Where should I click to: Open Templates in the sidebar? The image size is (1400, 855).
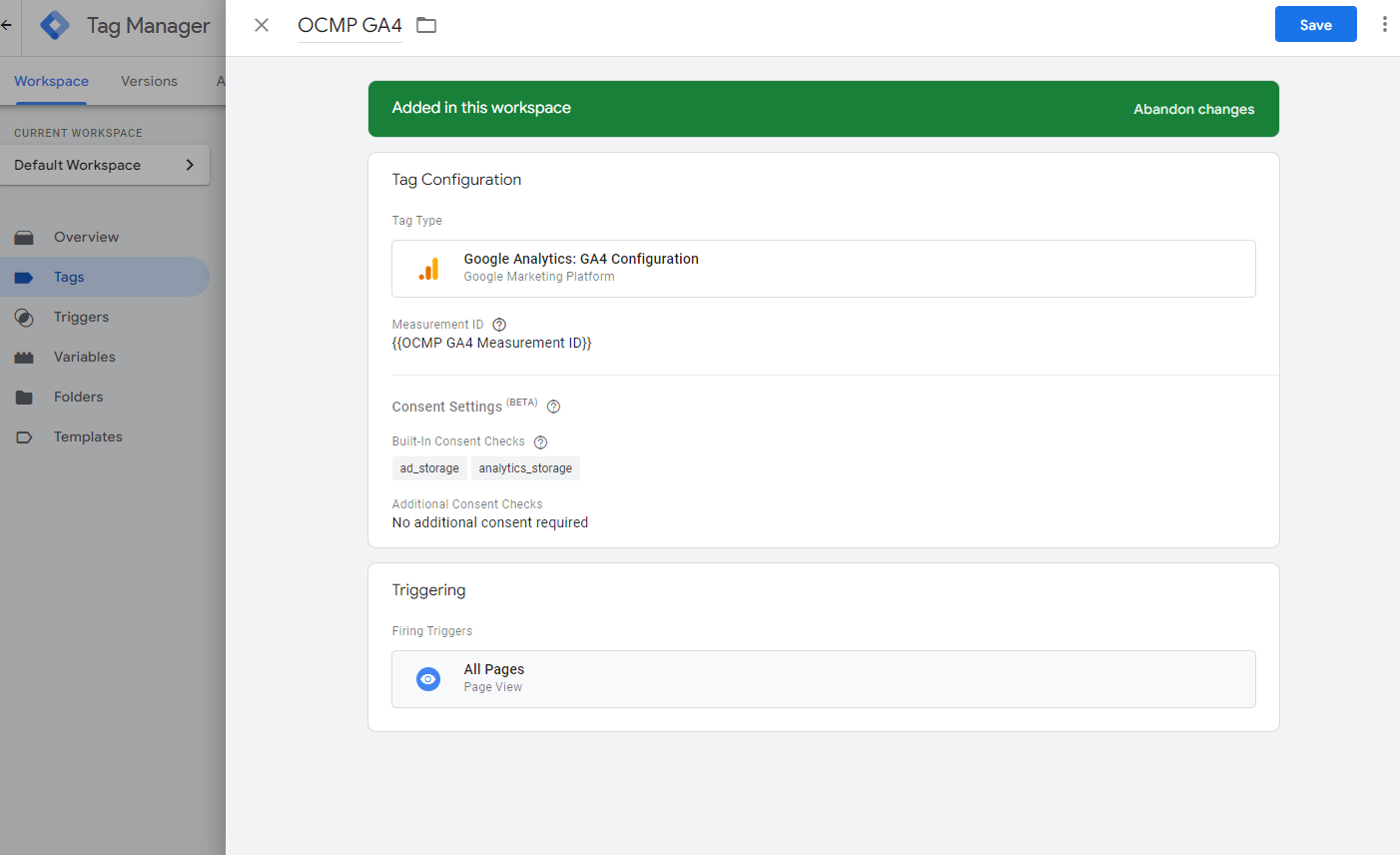click(105, 436)
